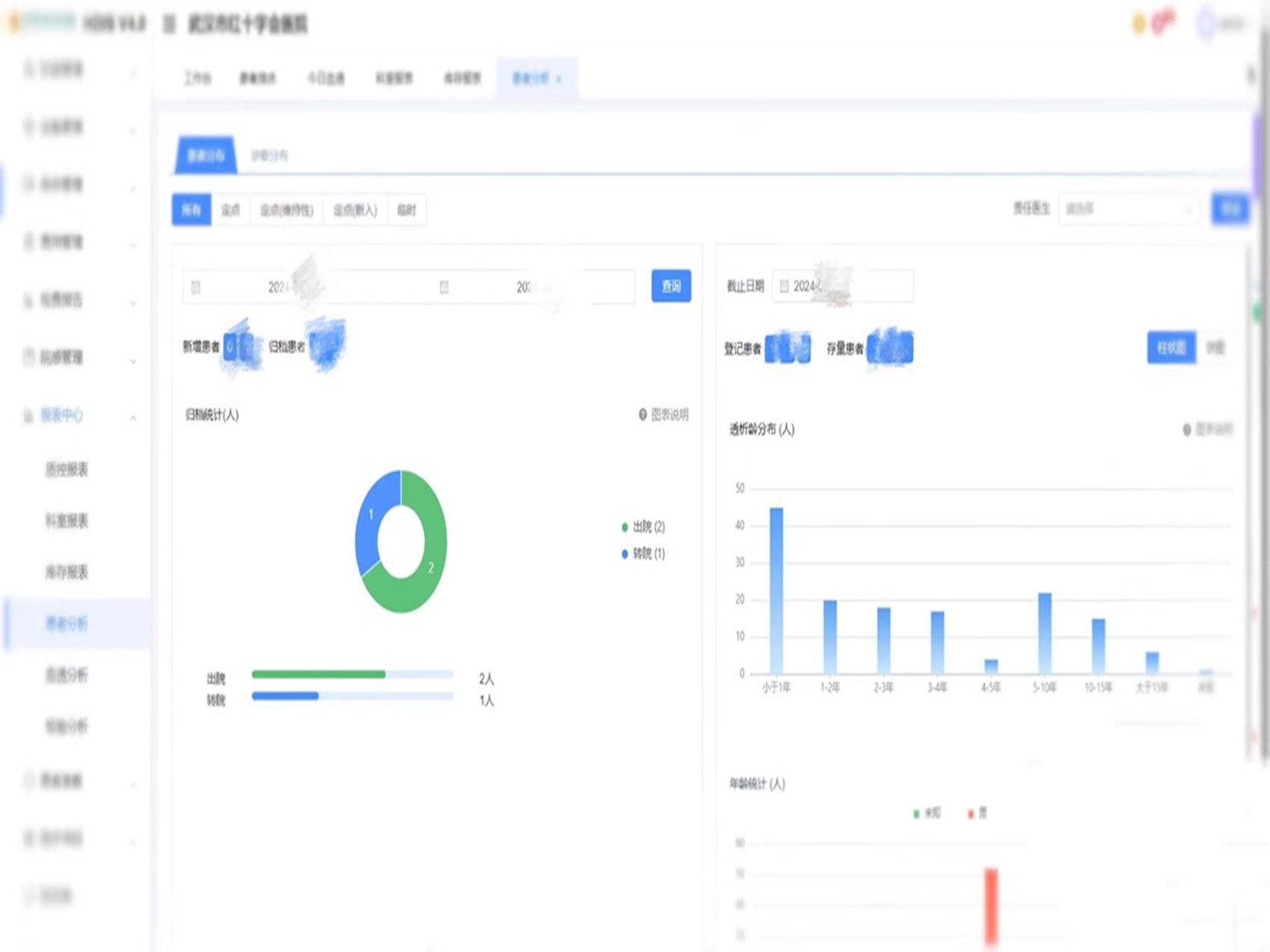Click the calendar icon in 截止日期 field

784,286
